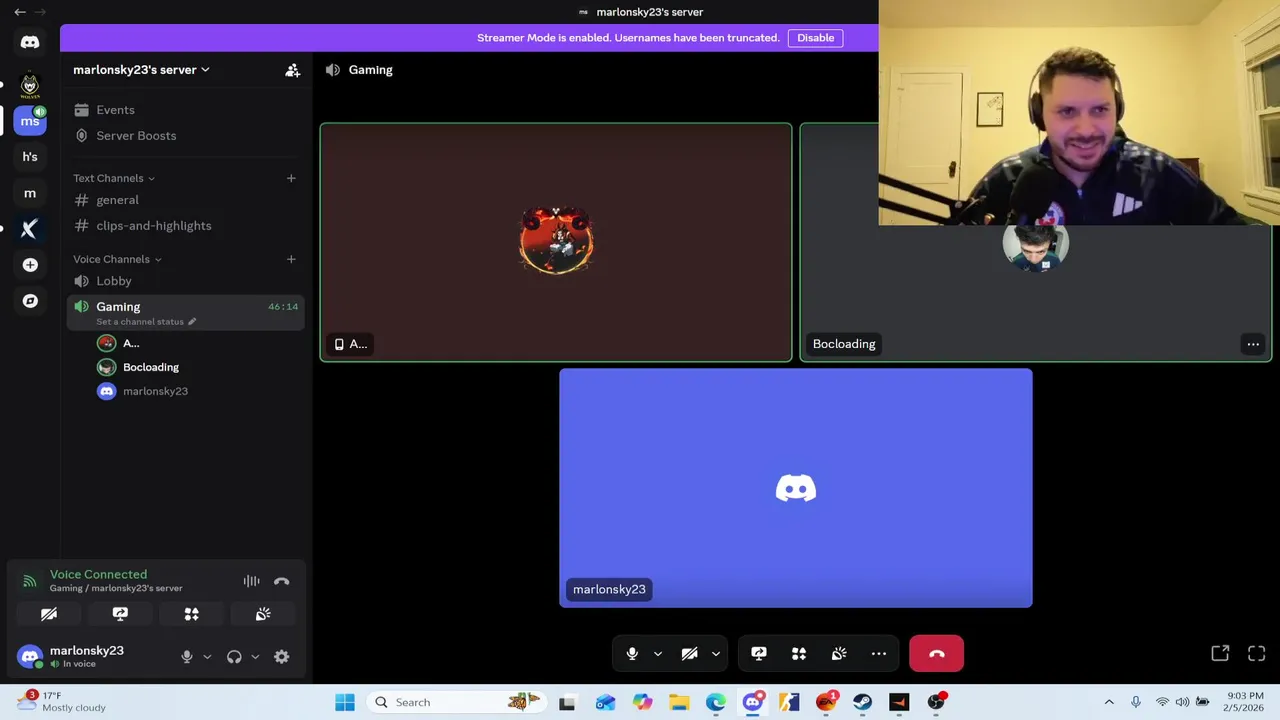
Task: Open Bocloading tile more options menu
Action: pyautogui.click(x=1253, y=344)
